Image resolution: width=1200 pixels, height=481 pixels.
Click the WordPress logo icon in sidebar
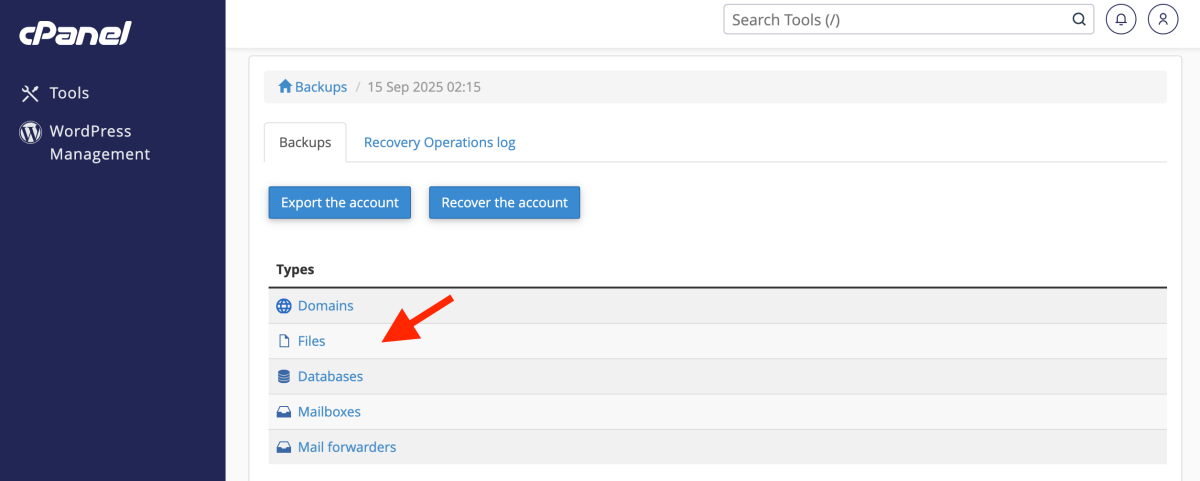(30, 132)
